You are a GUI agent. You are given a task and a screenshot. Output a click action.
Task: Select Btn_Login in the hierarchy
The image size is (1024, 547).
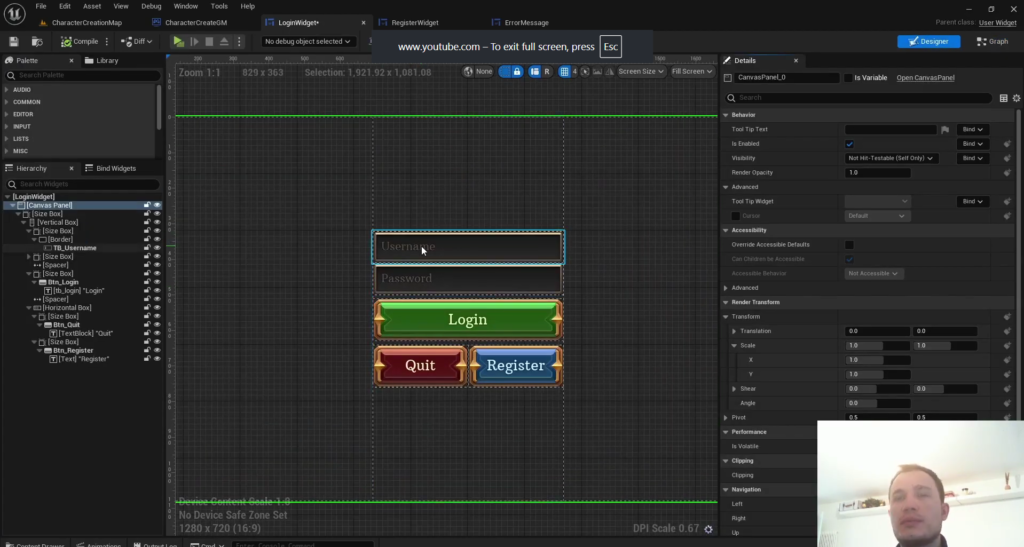63,282
